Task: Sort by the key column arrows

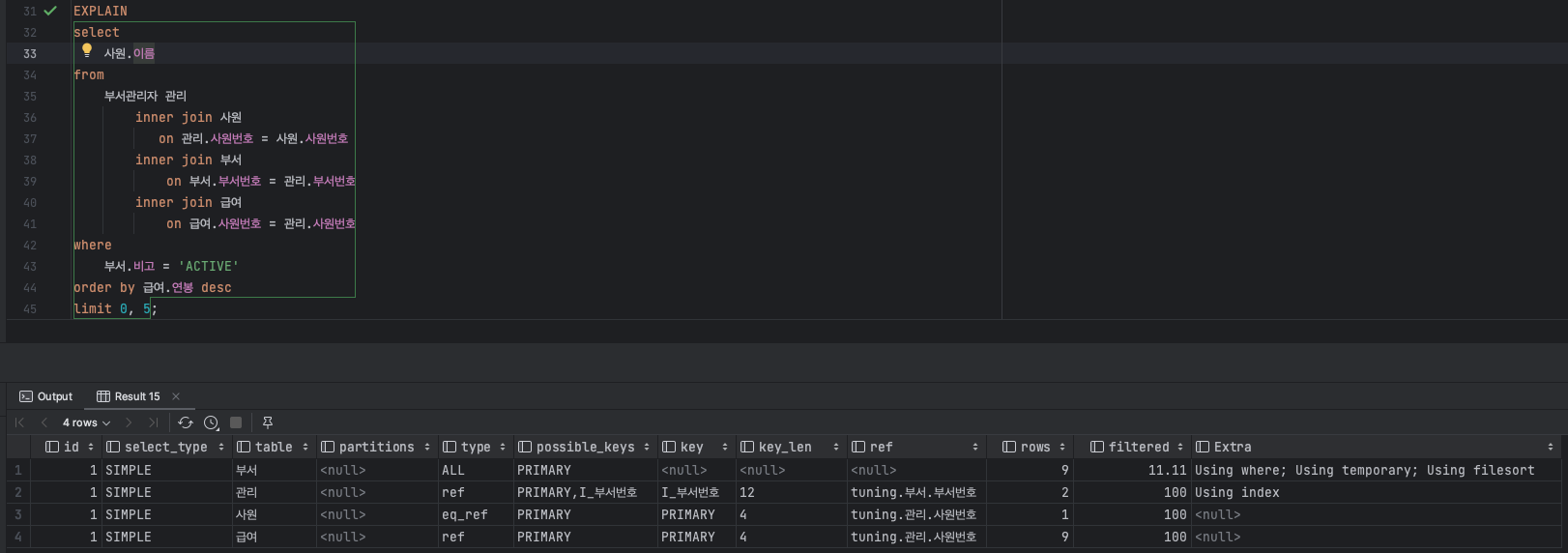Action: (725, 447)
